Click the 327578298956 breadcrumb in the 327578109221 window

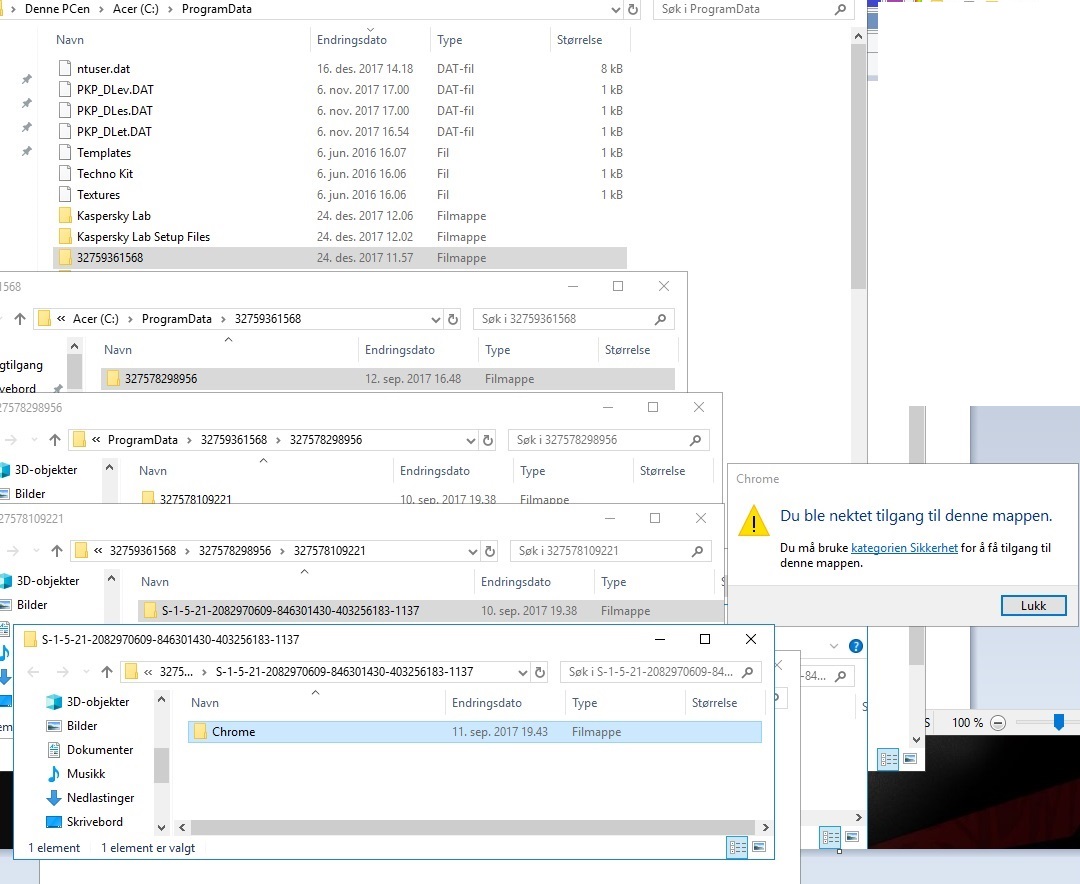[x=235, y=551]
